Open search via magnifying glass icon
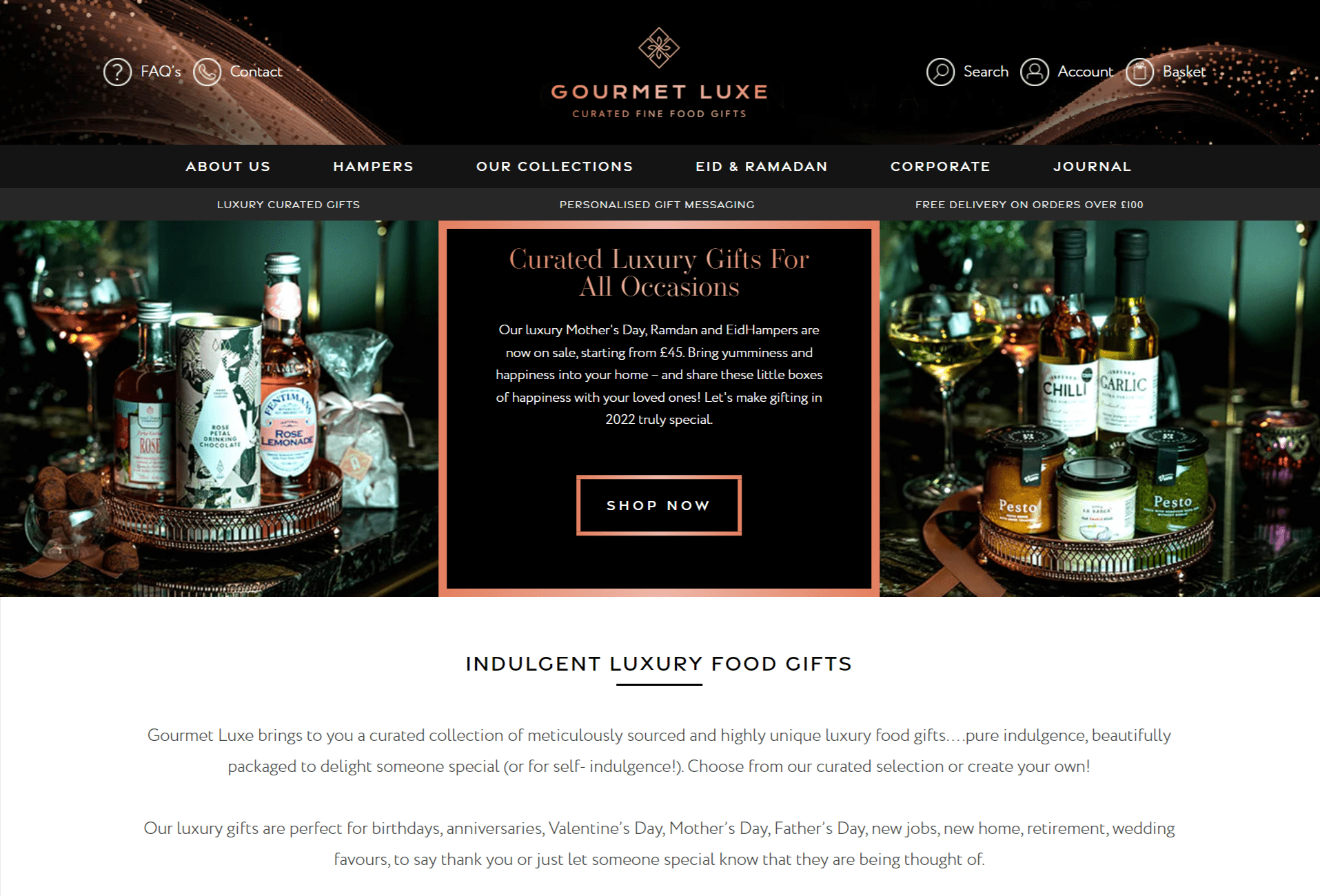 940,72
